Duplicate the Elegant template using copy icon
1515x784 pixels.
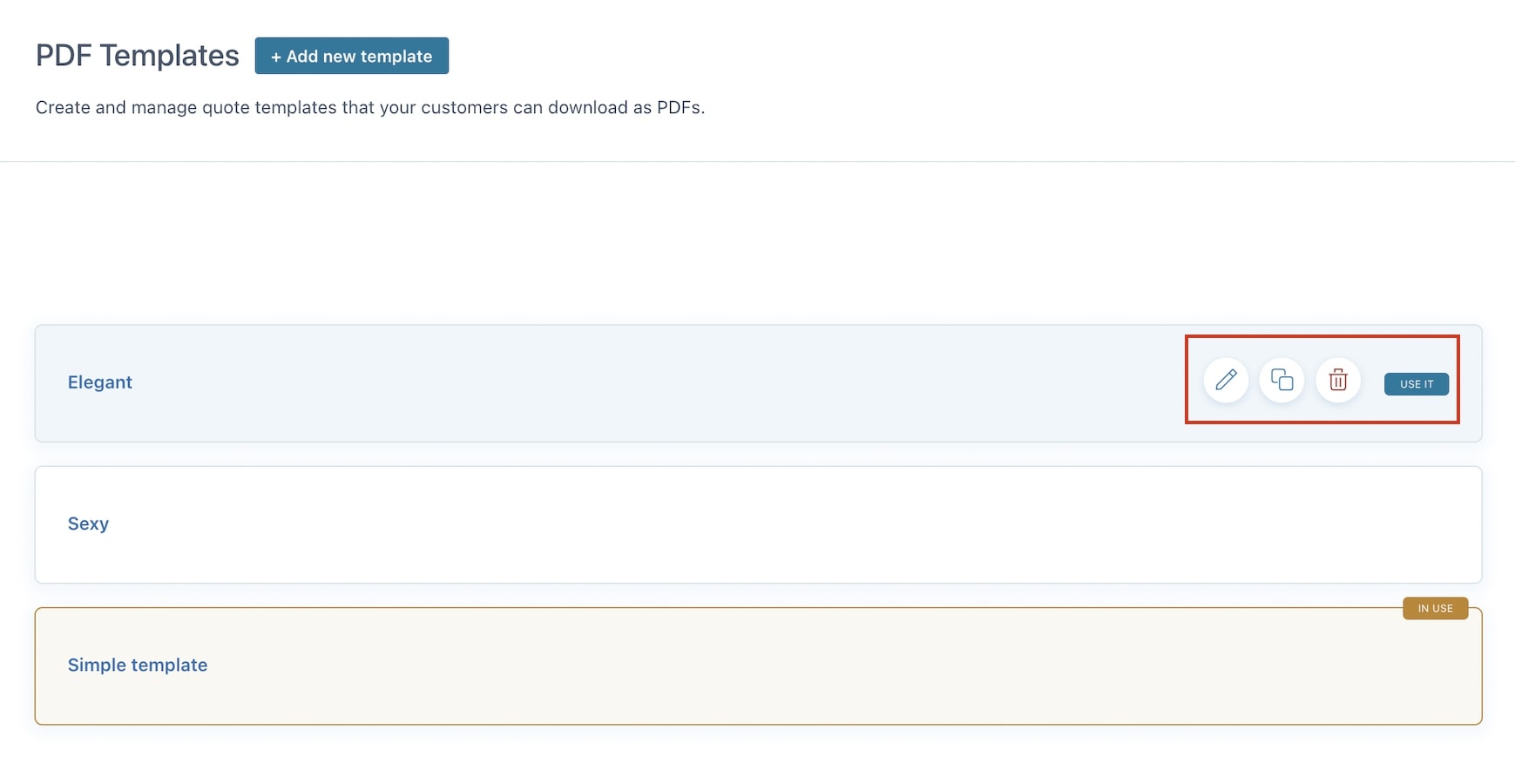click(1282, 380)
